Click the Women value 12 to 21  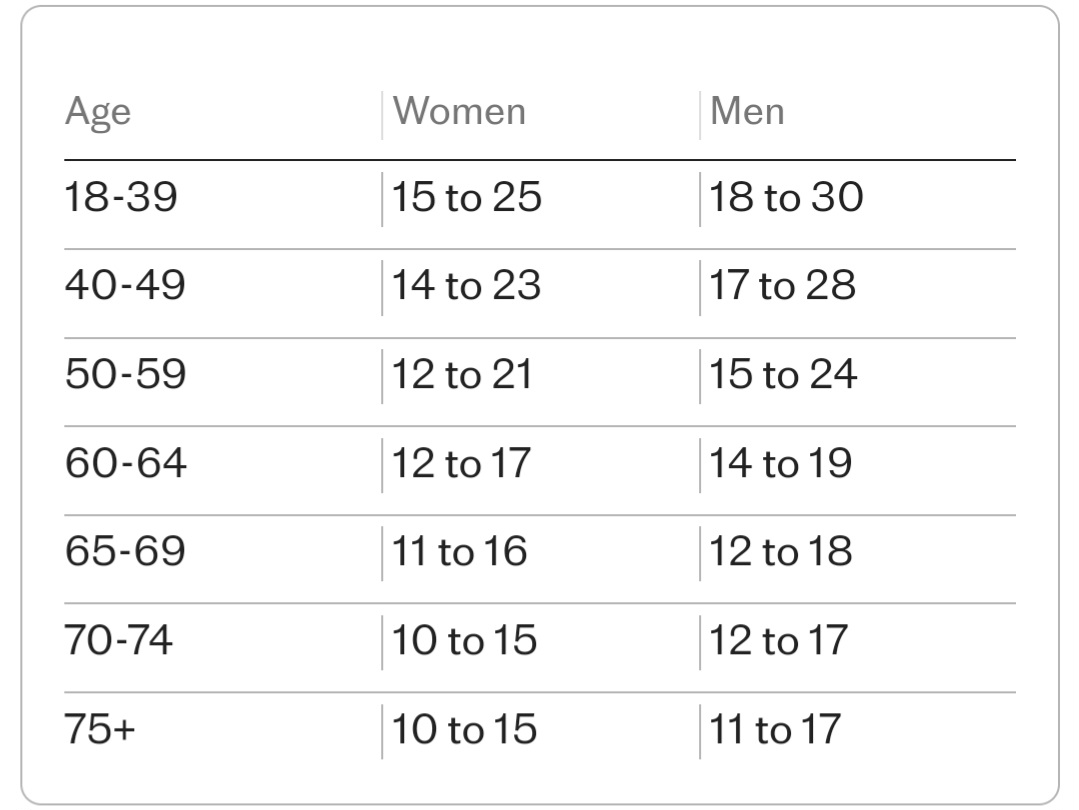pyautogui.click(x=462, y=374)
